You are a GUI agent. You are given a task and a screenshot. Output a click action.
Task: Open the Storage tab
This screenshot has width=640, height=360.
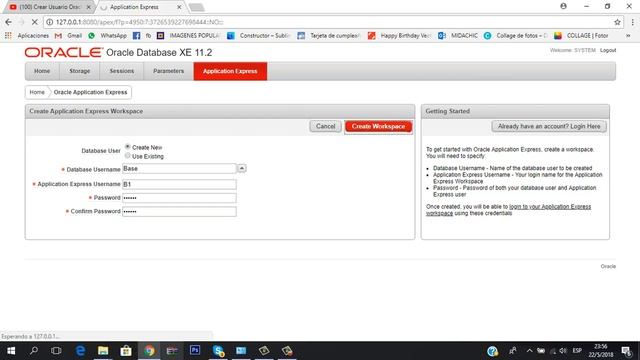[x=80, y=71]
